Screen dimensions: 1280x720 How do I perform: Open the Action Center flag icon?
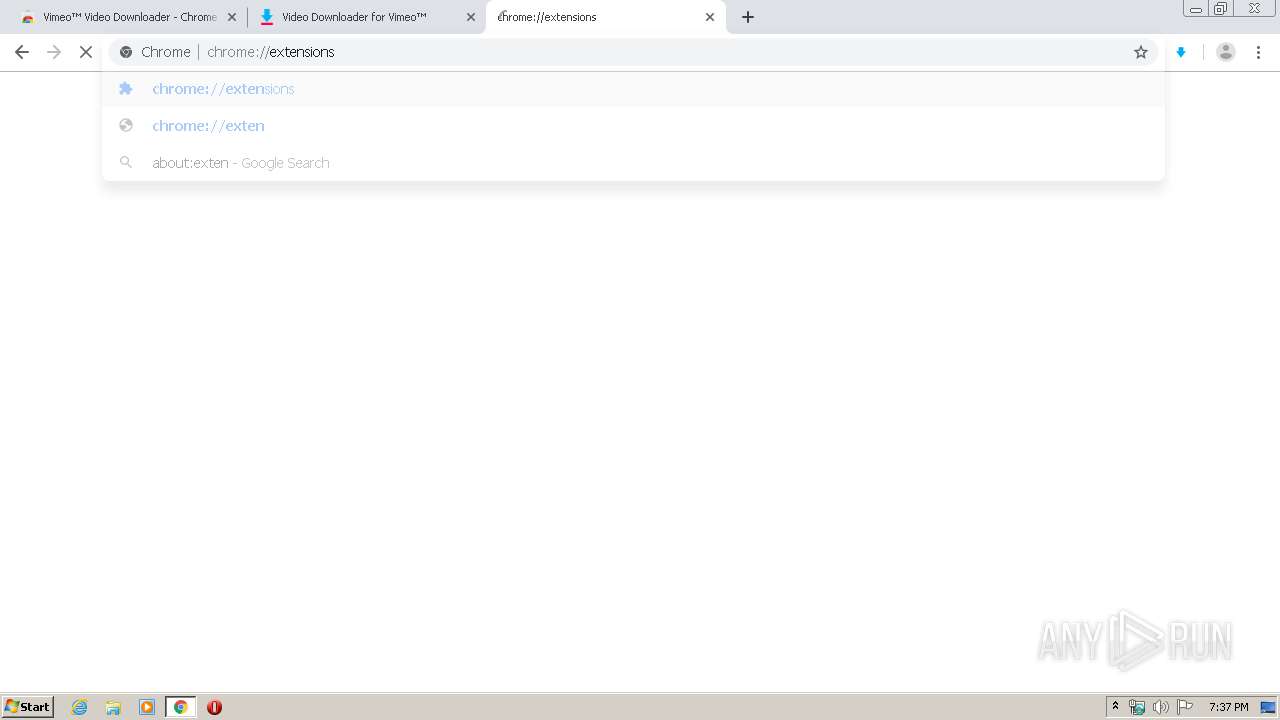pyautogui.click(x=1186, y=707)
